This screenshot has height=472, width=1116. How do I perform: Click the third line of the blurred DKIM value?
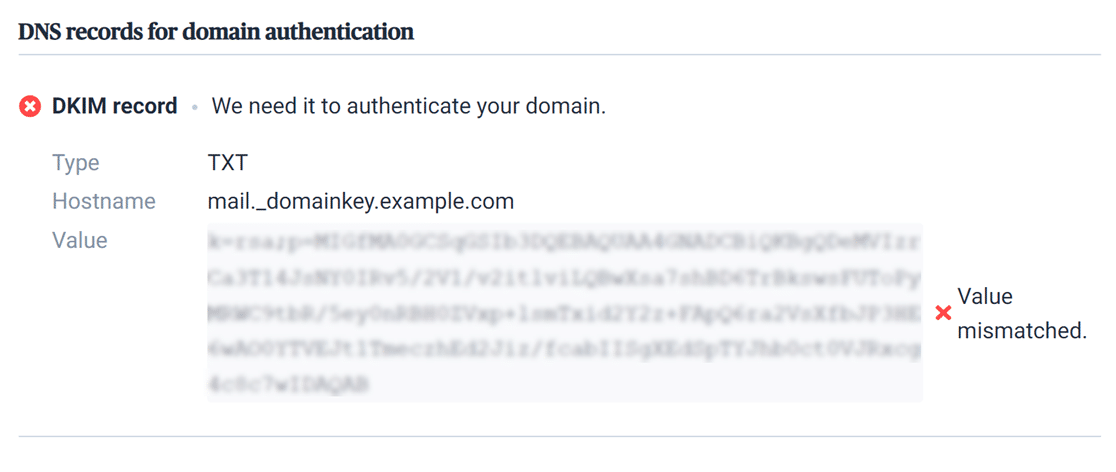click(564, 313)
